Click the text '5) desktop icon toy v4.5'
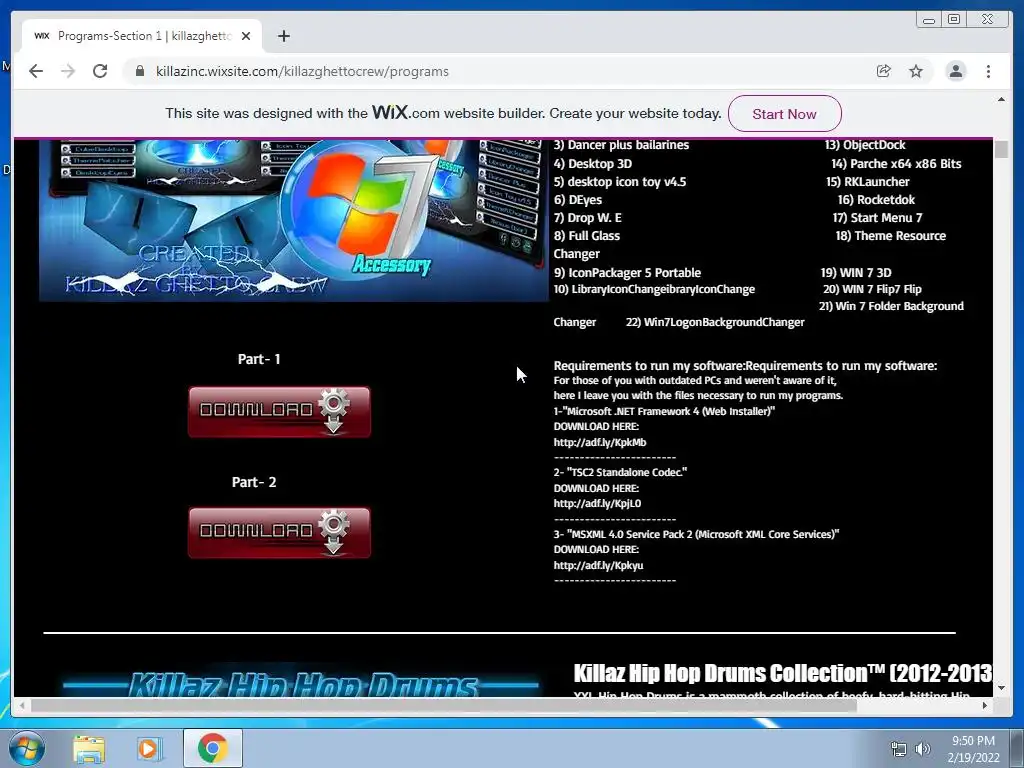 [x=620, y=182]
